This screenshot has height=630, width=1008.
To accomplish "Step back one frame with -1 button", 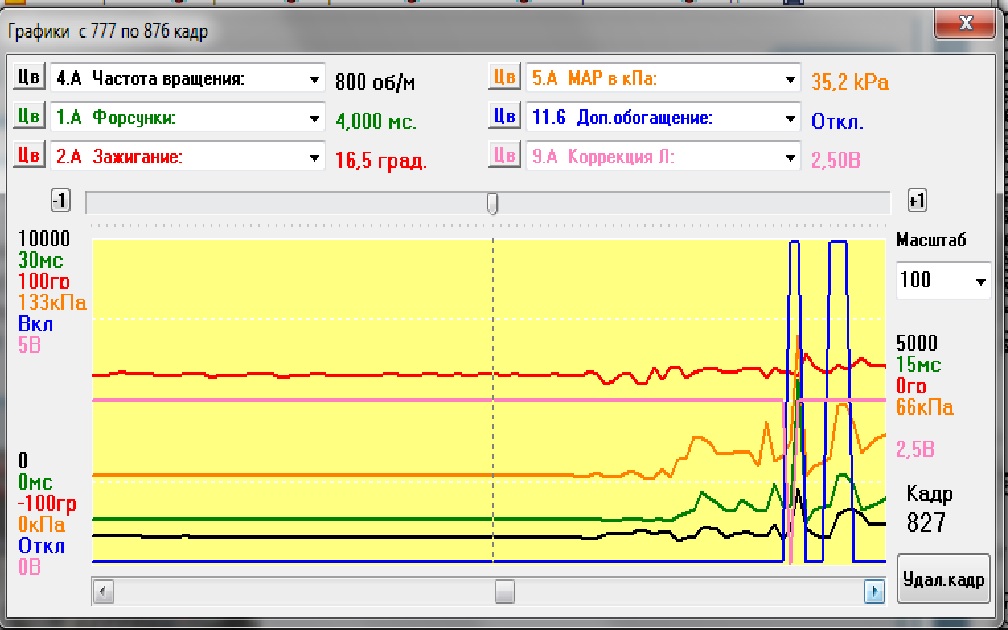I will [60, 201].
